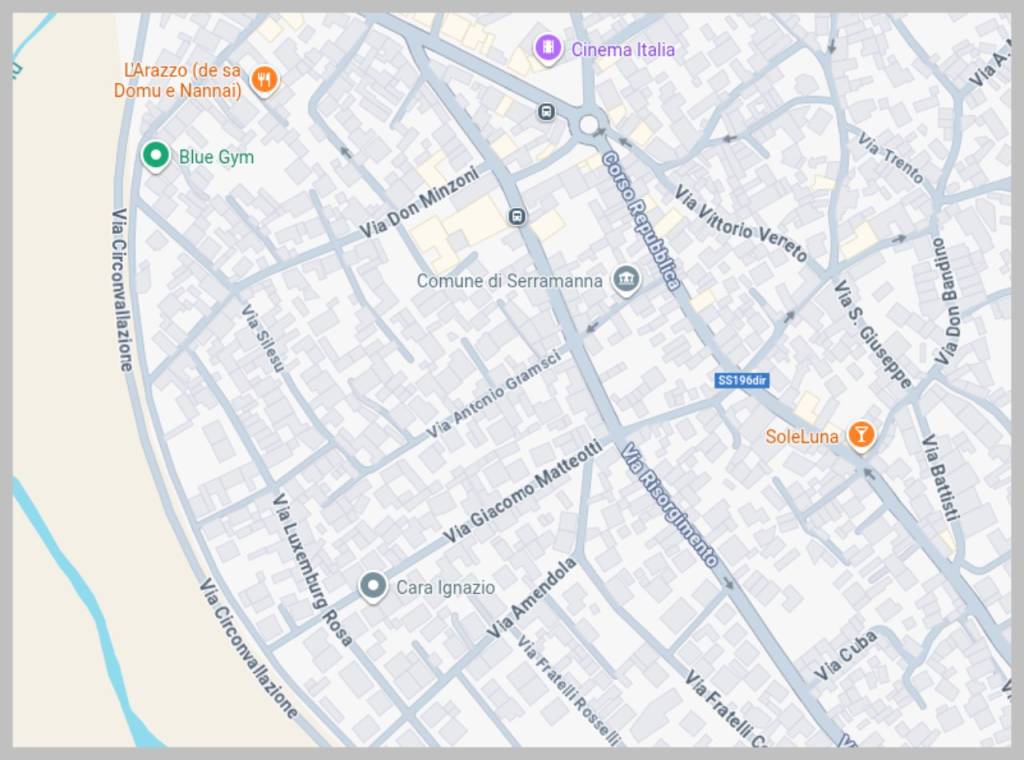Open the Comune di Serramanna place label
The width and height of the screenshot is (1024, 760).
[x=509, y=281]
